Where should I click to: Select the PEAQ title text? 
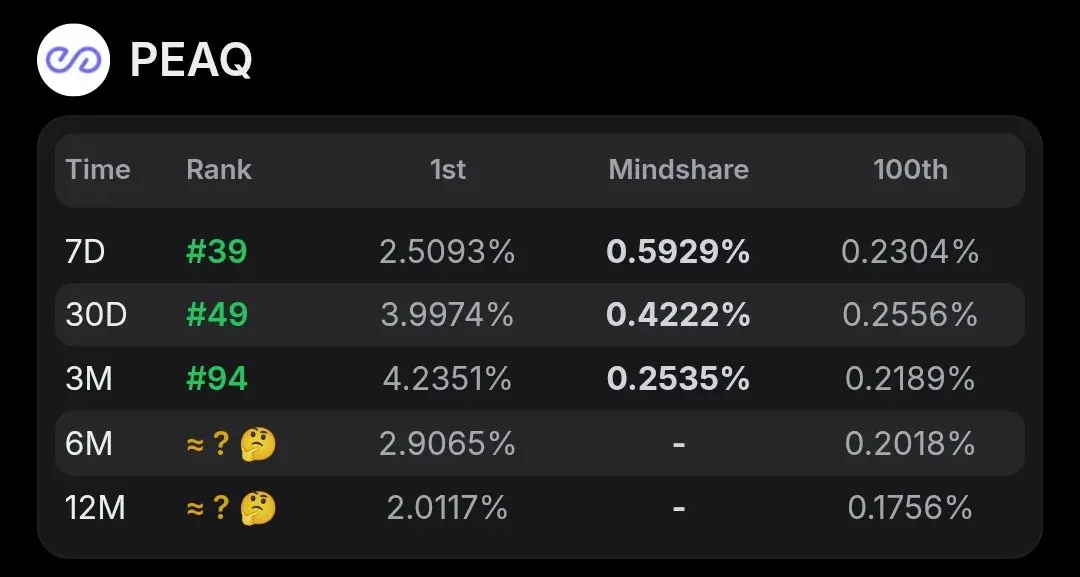click(x=191, y=60)
